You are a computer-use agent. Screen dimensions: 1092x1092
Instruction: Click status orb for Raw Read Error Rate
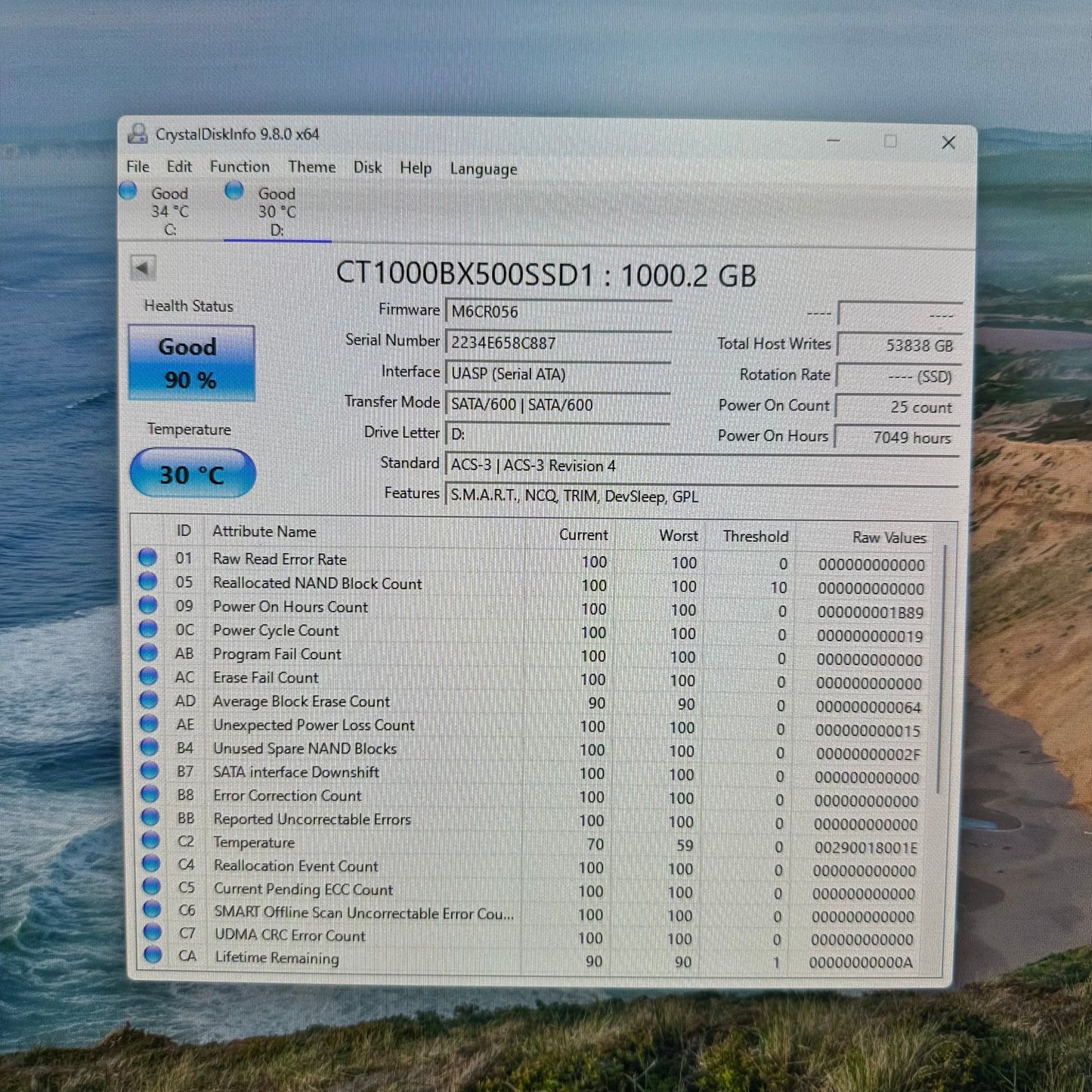click(147, 558)
